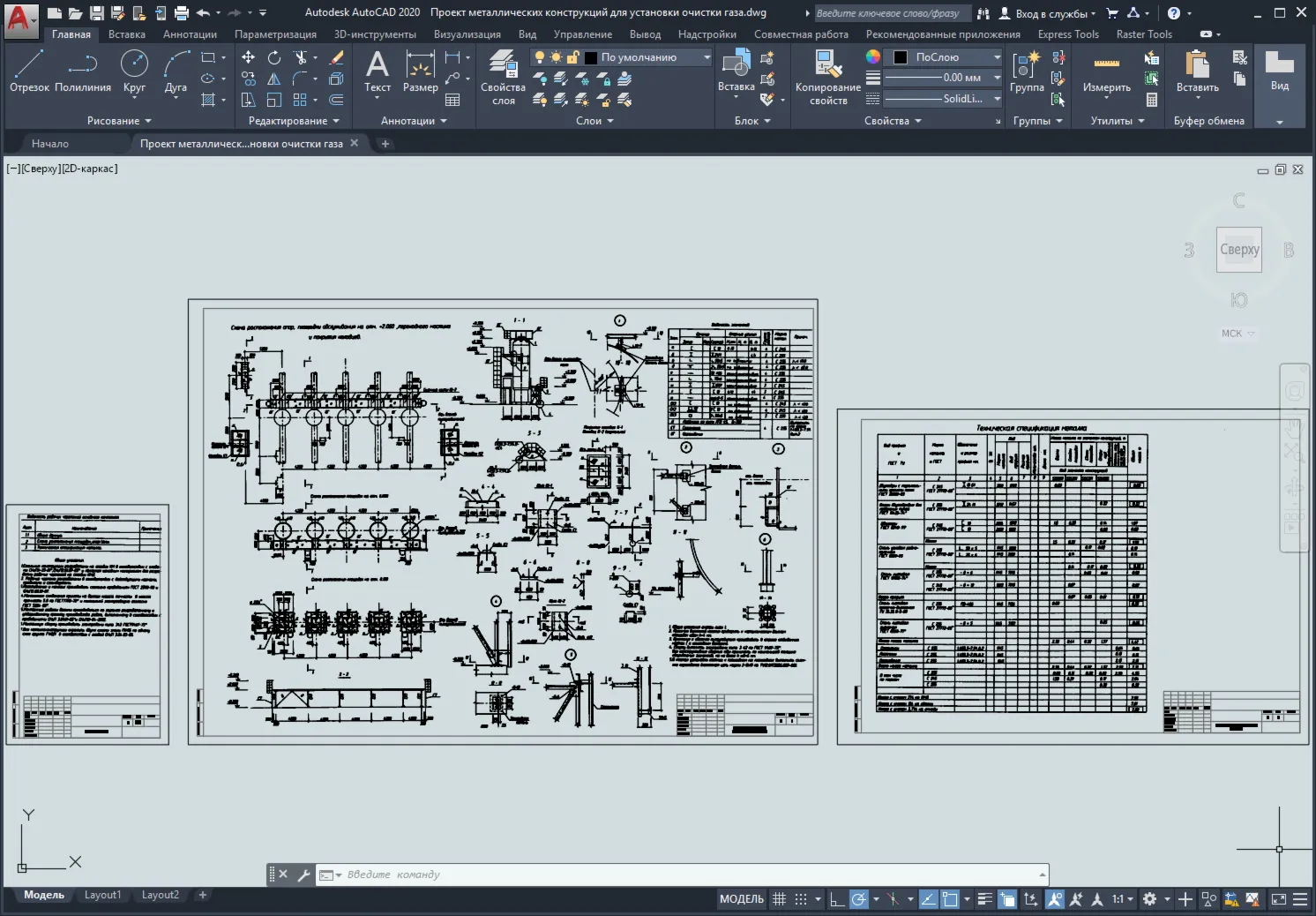The image size is (1316, 916).
Task: Choose the Дуга arc tool
Action: pyautogui.click(x=176, y=71)
